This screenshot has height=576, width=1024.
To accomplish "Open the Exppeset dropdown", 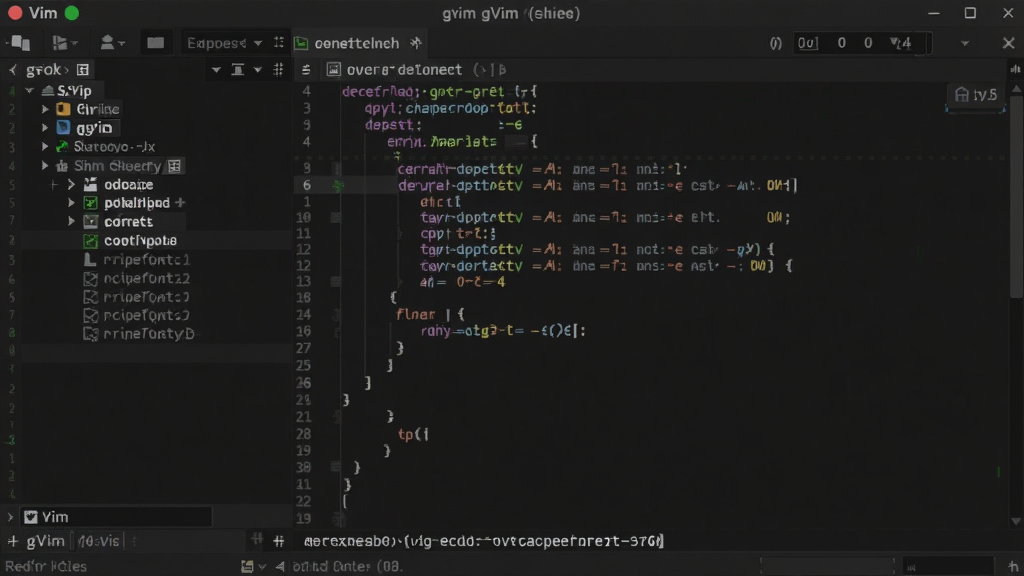I will point(224,43).
